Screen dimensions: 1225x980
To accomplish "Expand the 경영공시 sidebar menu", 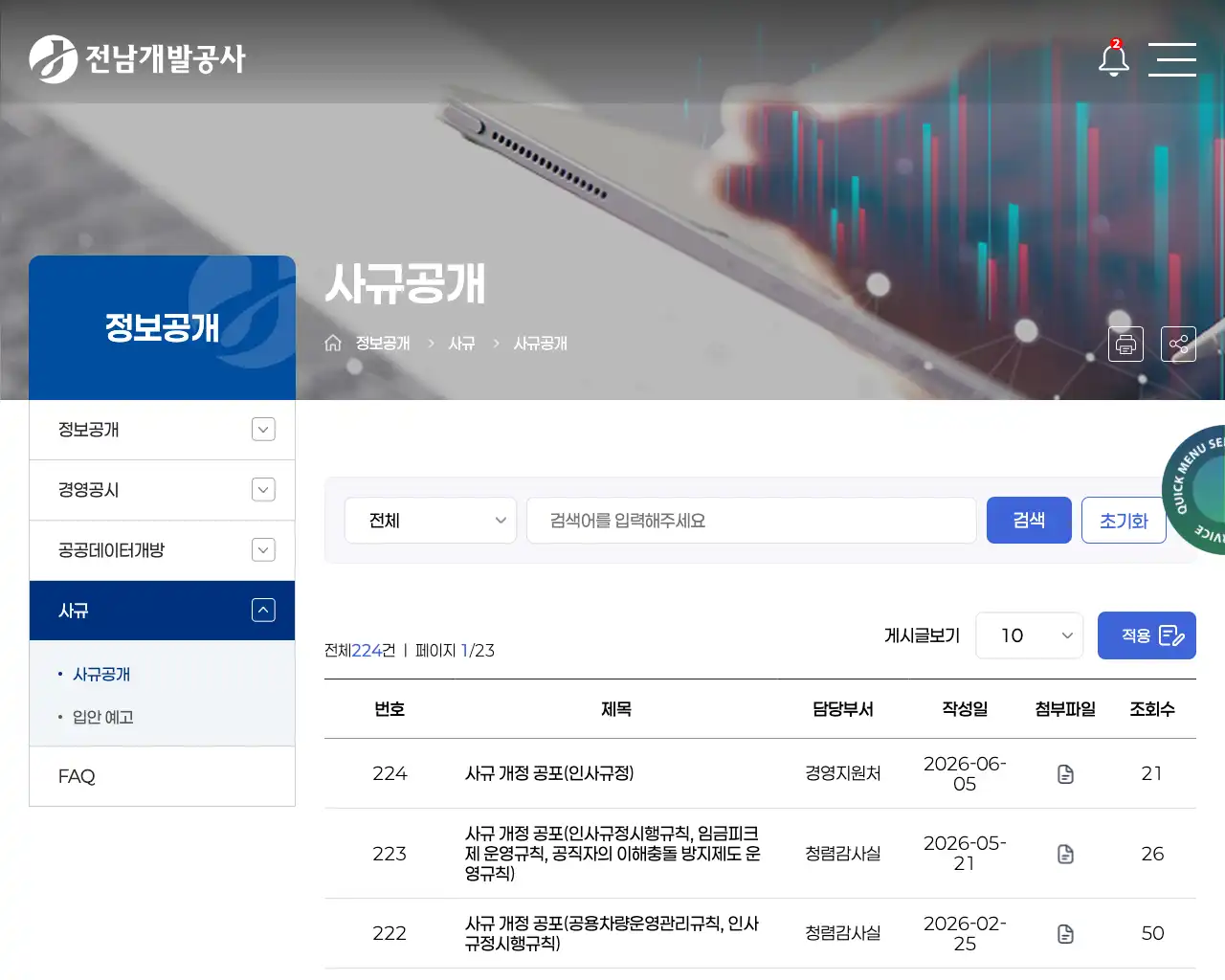I will coord(263,490).
